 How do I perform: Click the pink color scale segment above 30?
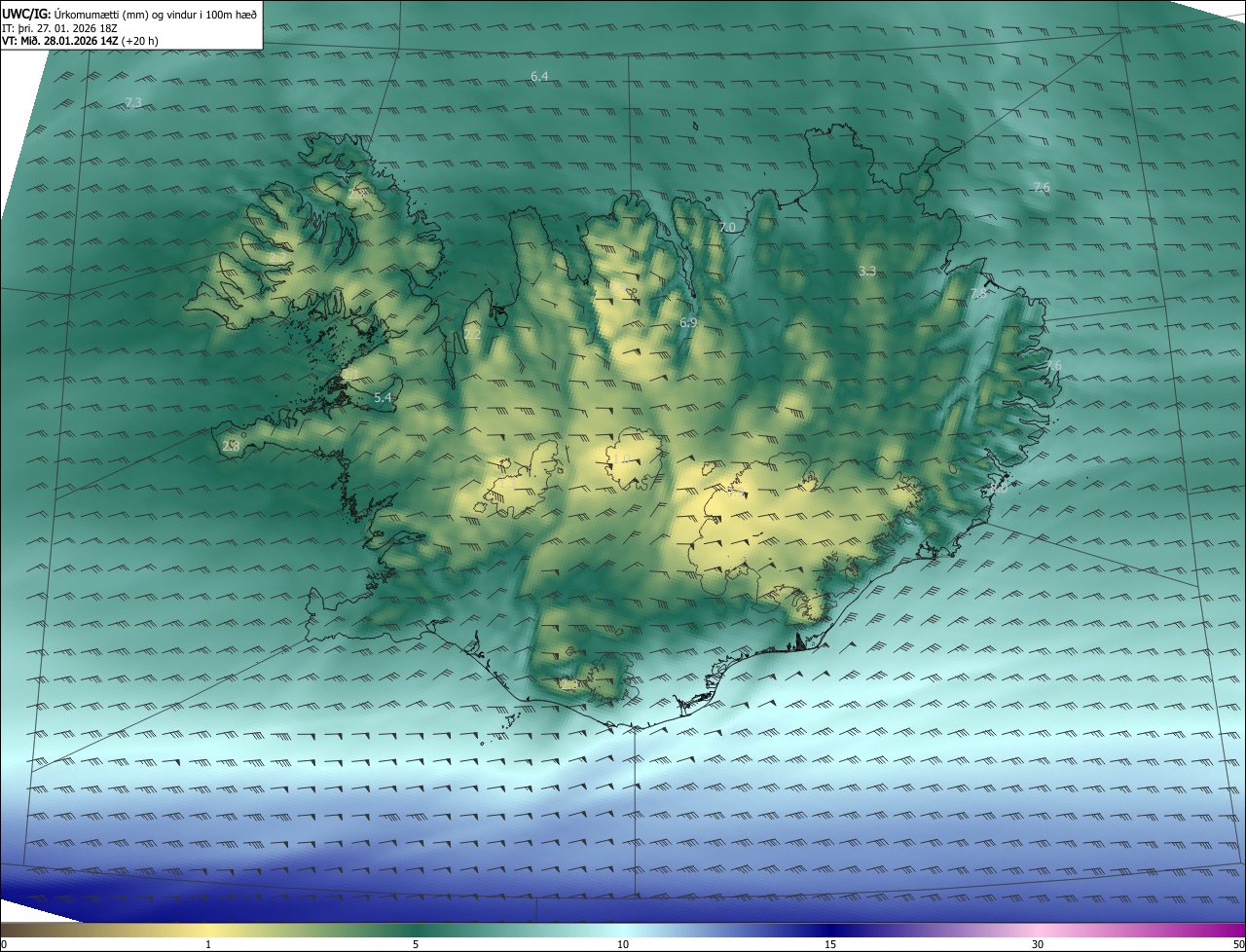coord(1038,930)
